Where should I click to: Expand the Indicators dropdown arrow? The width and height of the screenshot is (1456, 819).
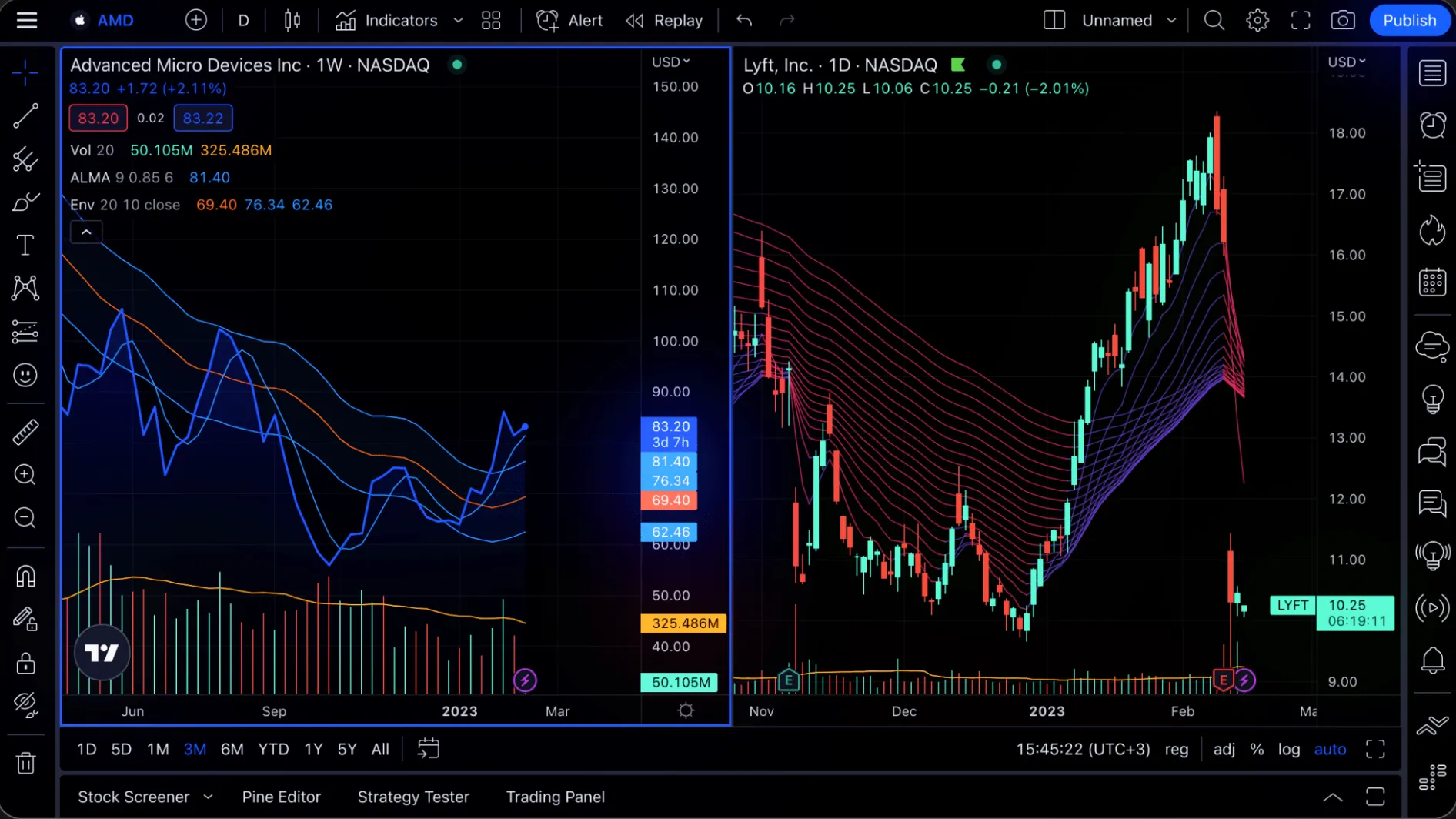pyautogui.click(x=458, y=21)
